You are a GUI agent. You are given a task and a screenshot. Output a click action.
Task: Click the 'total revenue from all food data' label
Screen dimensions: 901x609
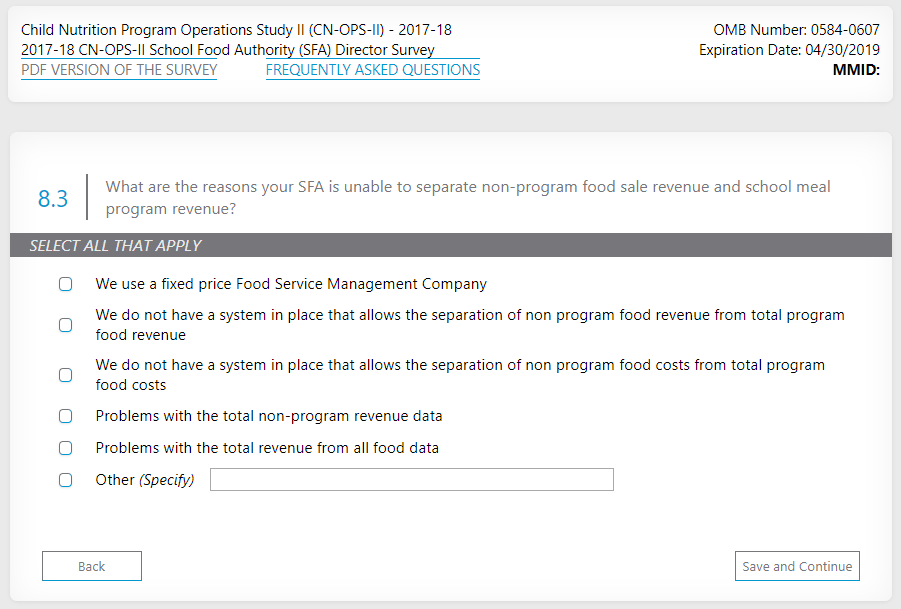267,448
